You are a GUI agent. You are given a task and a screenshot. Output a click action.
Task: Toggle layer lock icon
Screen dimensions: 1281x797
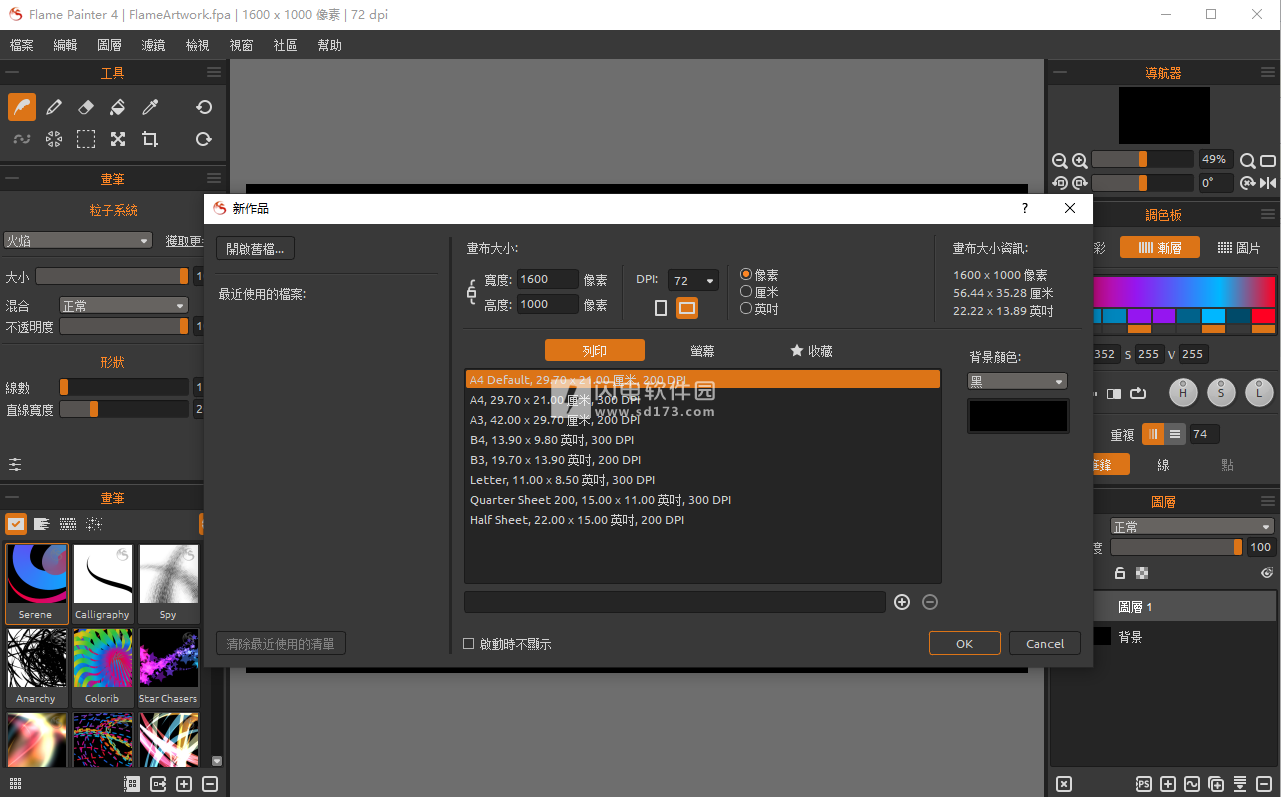coord(1120,573)
